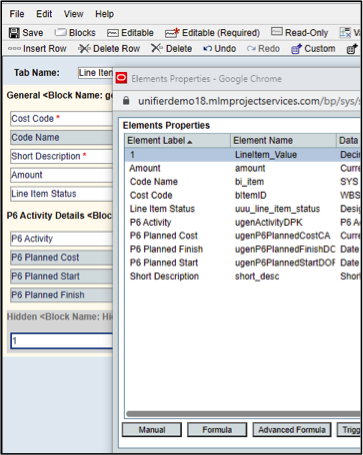Select the Line Item Status elements row
This screenshot has height=455, width=363.
[243, 209]
